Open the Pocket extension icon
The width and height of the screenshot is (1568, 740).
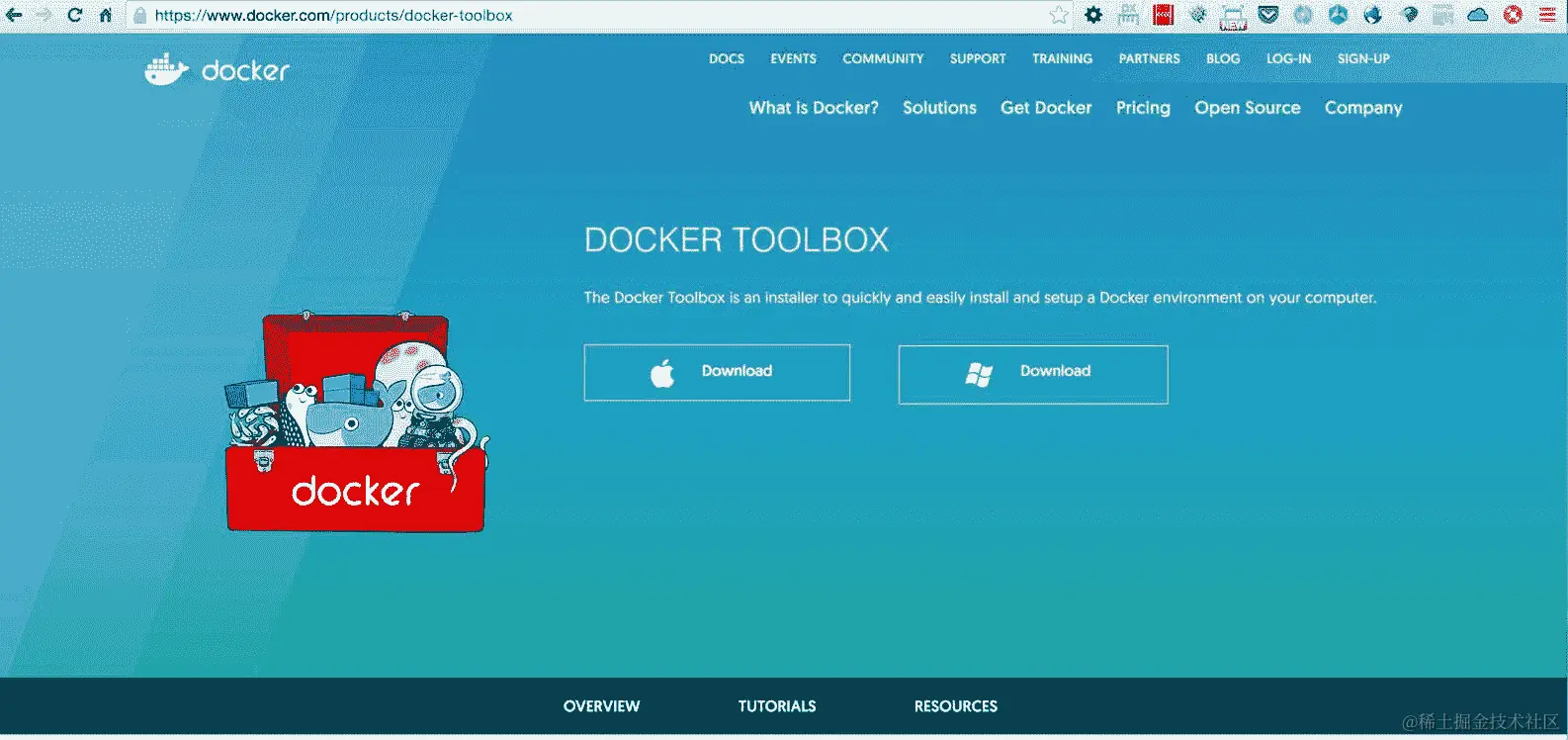point(1268,15)
